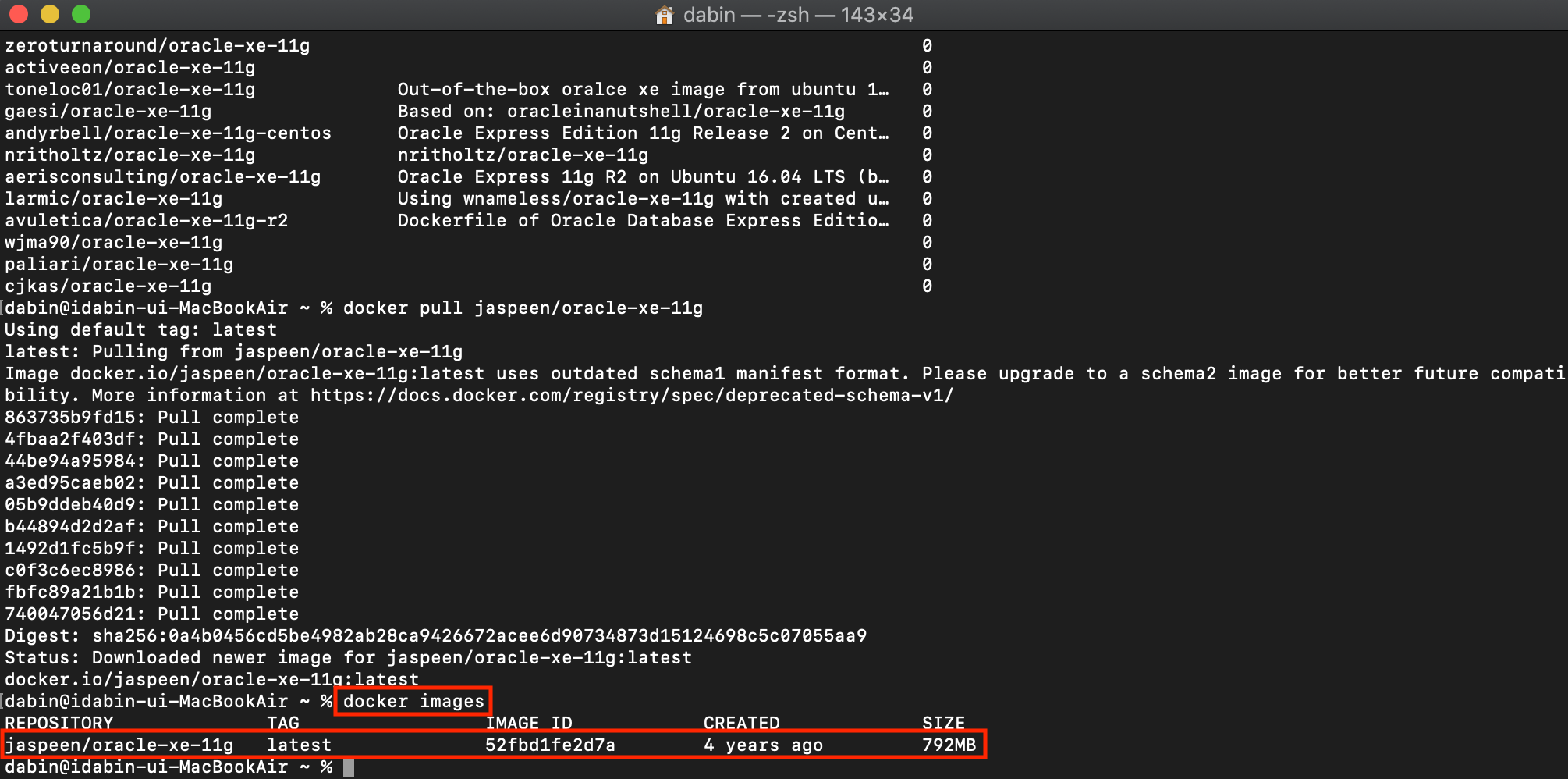1568x779 pixels.
Task: Click the TAG column header
Action: [x=283, y=724]
